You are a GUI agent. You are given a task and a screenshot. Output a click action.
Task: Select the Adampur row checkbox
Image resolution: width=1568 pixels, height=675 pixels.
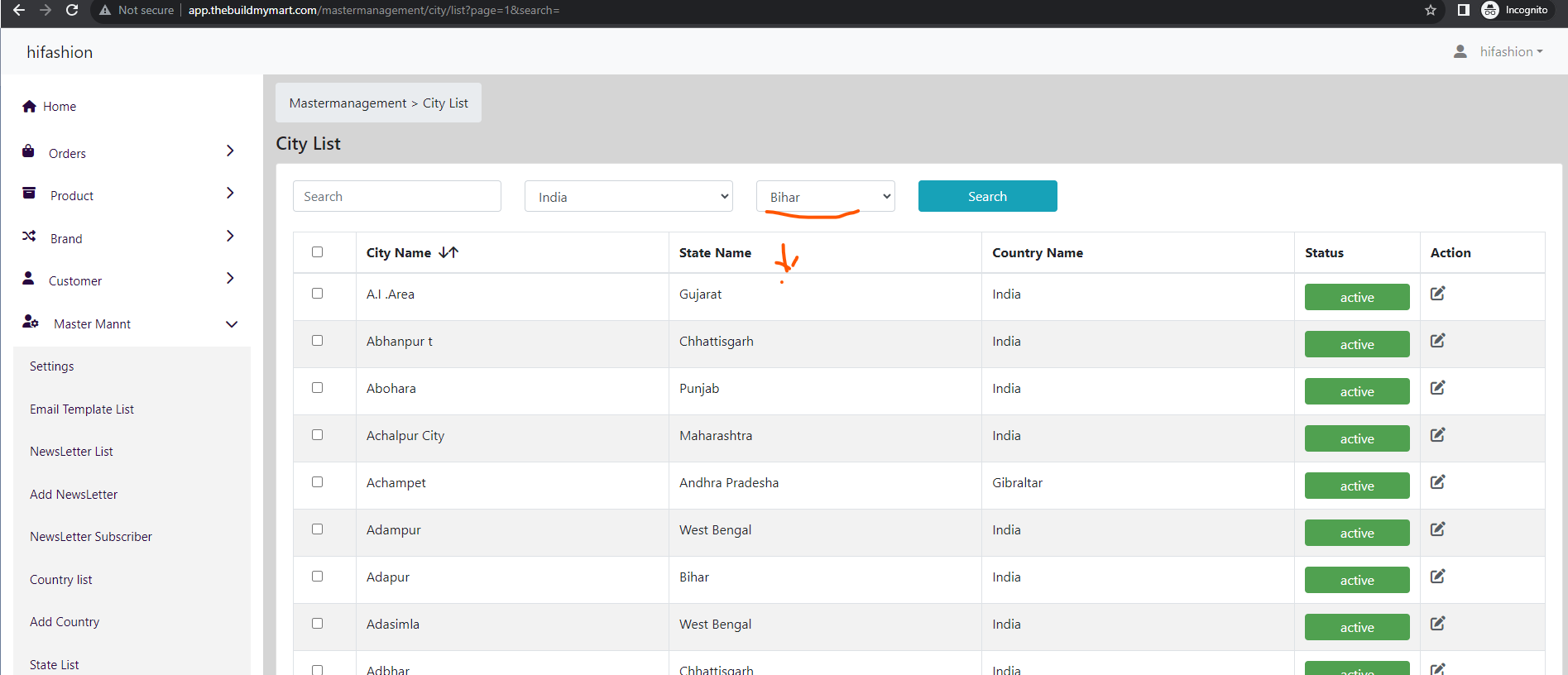click(317, 529)
